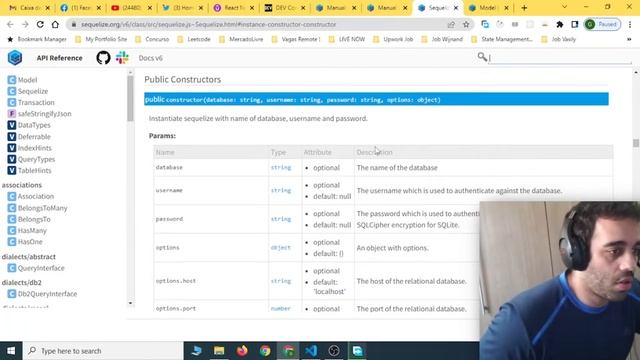The image size is (640, 360).
Task: Open File Explorer from the taskbar
Action: point(219,351)
